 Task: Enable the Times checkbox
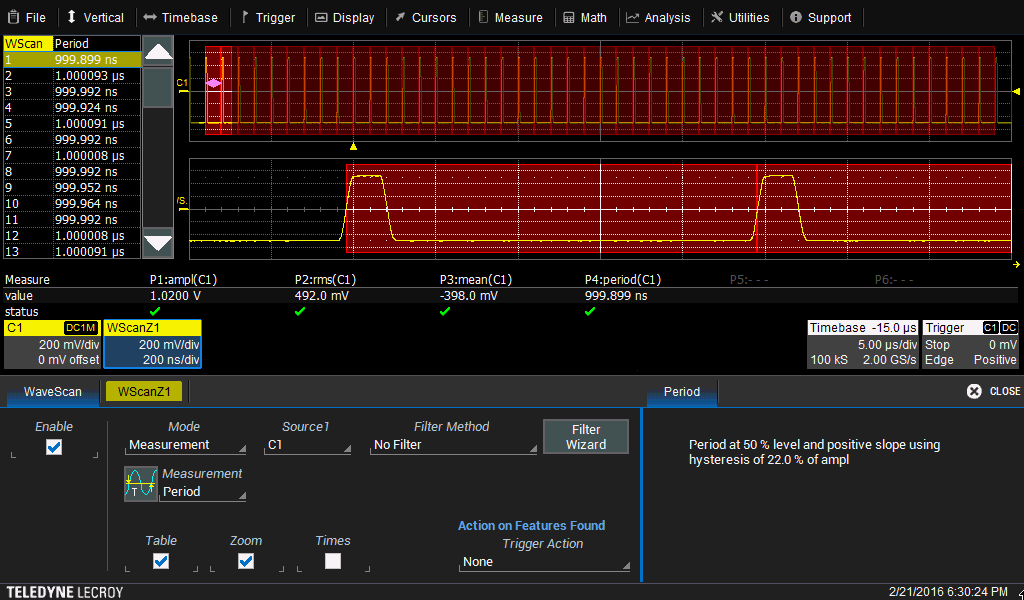pyautogui.click(x=332, y=561)
